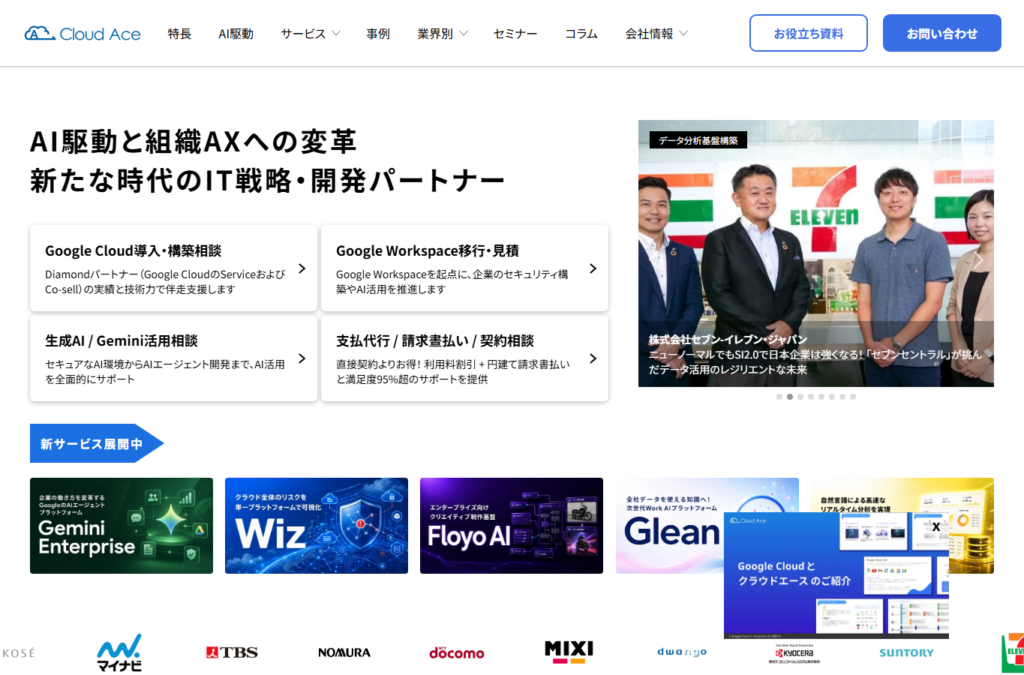This screenshot has width=1024, height=675.
Task: Select the fifth carousel dot
Action: pos(821,397)
